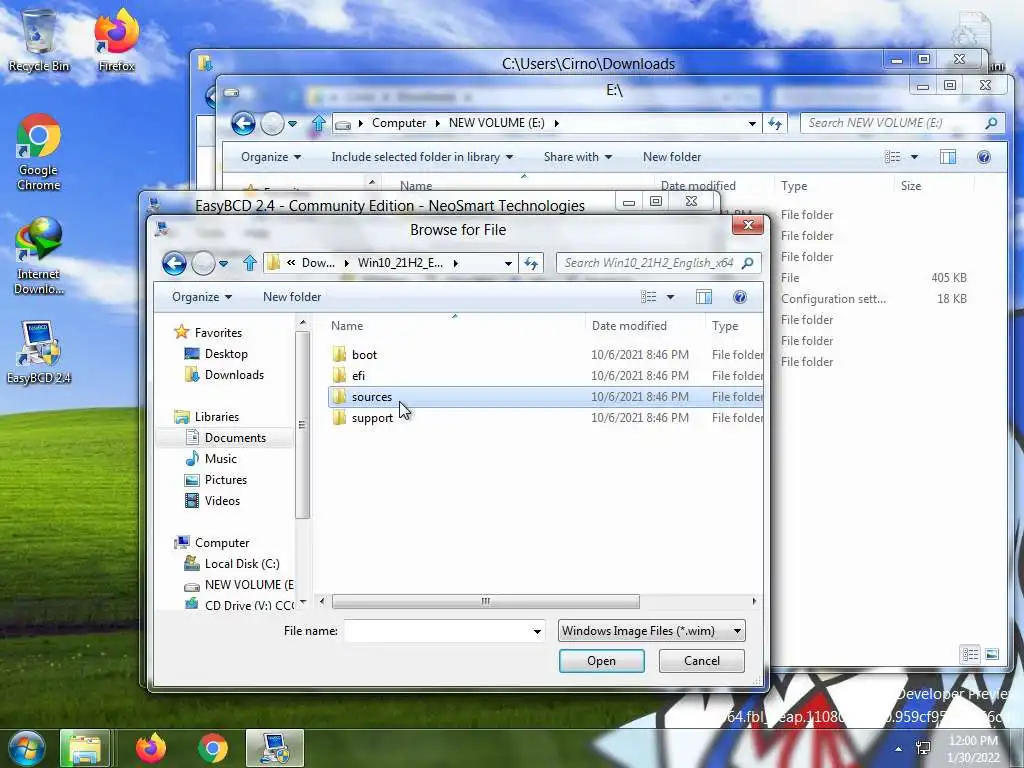Show hidden tray icons arrow

pyautogui.click(x=899, y=749)
